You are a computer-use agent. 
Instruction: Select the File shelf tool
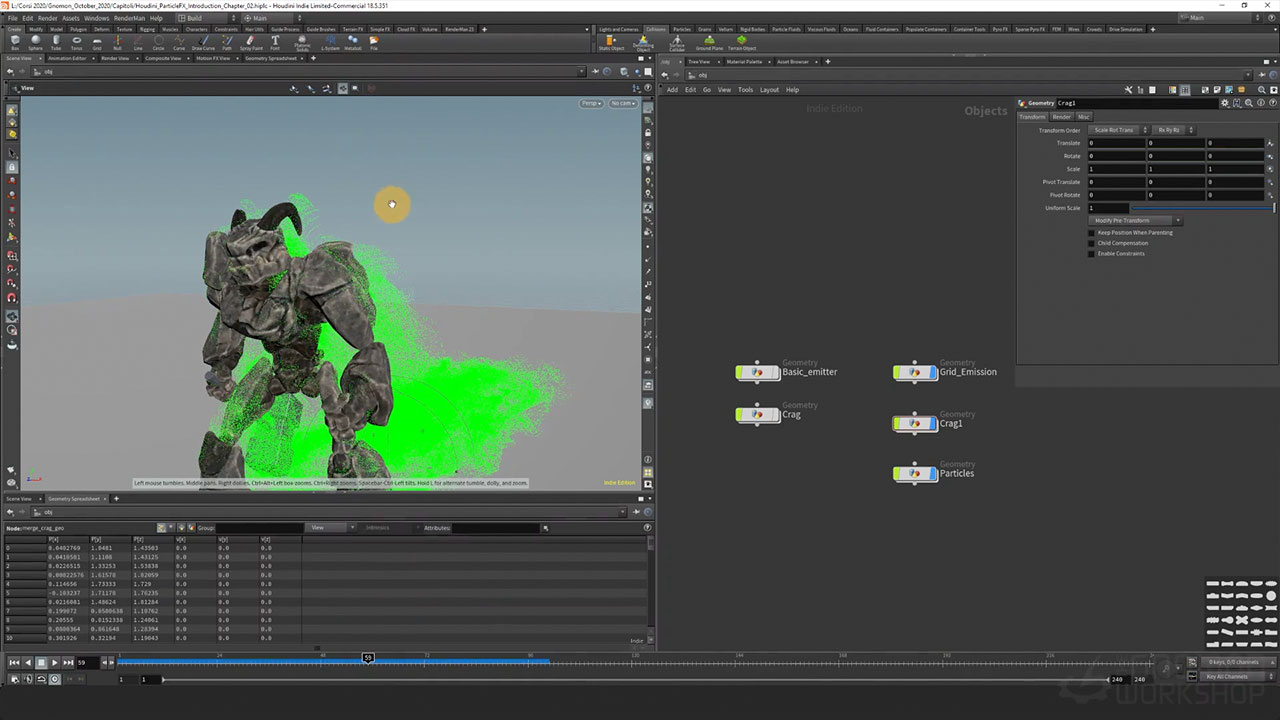point(374,42)
